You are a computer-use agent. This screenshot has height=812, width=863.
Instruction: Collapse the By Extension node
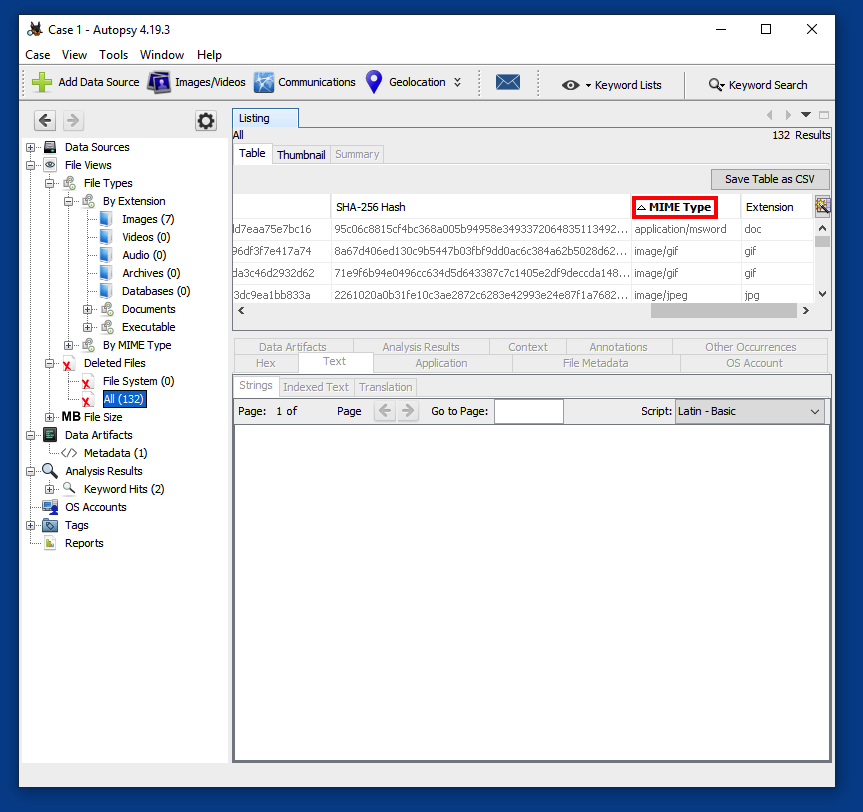click(x=69, y=201)
